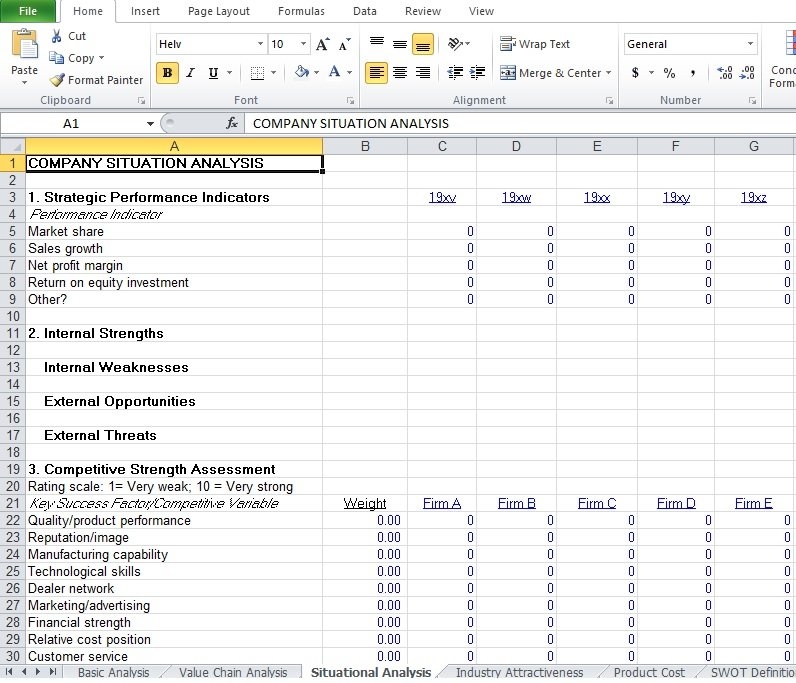Click the Center align icon
This screenshot has width=796, height=683.
[400, 73]
